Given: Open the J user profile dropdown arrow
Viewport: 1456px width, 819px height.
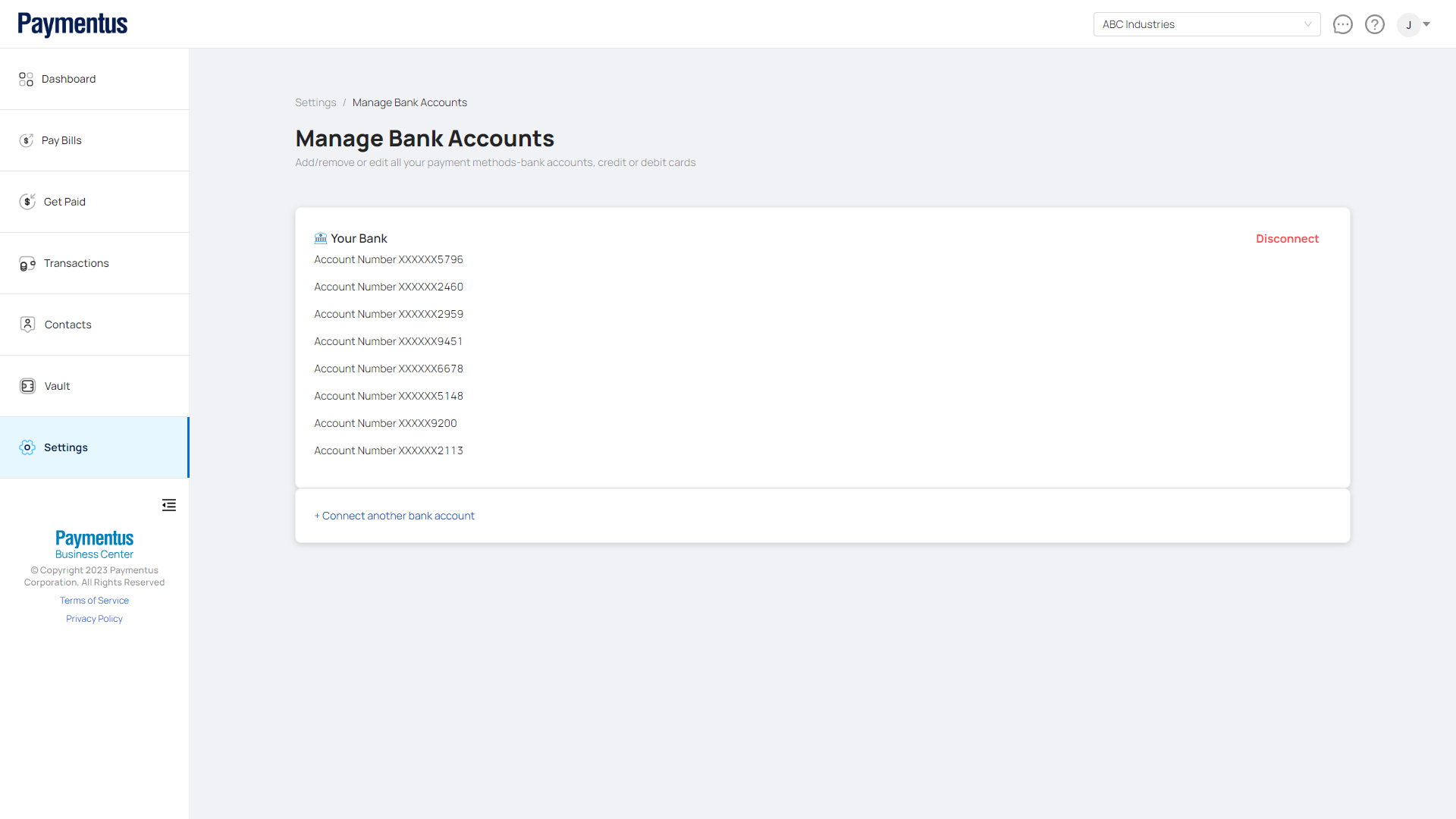Looking at the screenshot, I should click(x=1426, y=24).
